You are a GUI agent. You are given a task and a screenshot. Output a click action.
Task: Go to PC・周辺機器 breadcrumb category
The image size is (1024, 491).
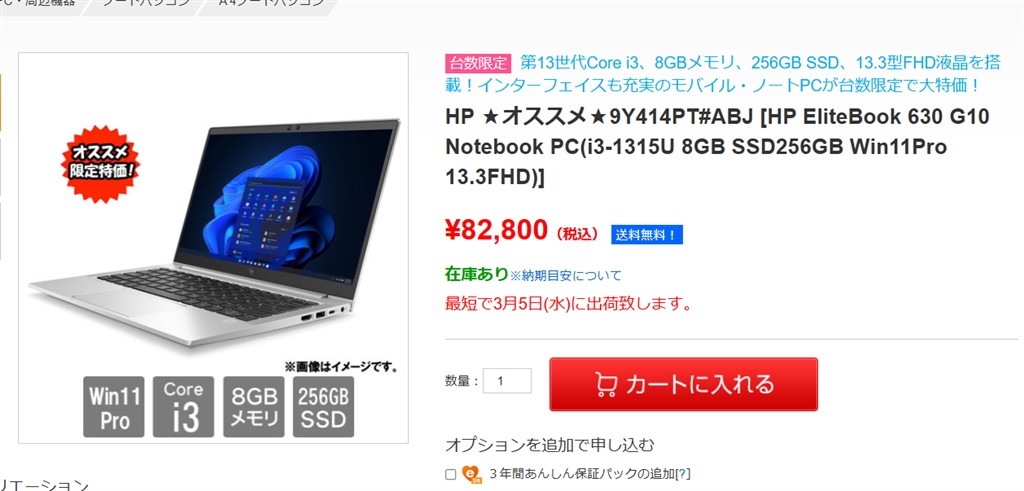coord(40,3)
